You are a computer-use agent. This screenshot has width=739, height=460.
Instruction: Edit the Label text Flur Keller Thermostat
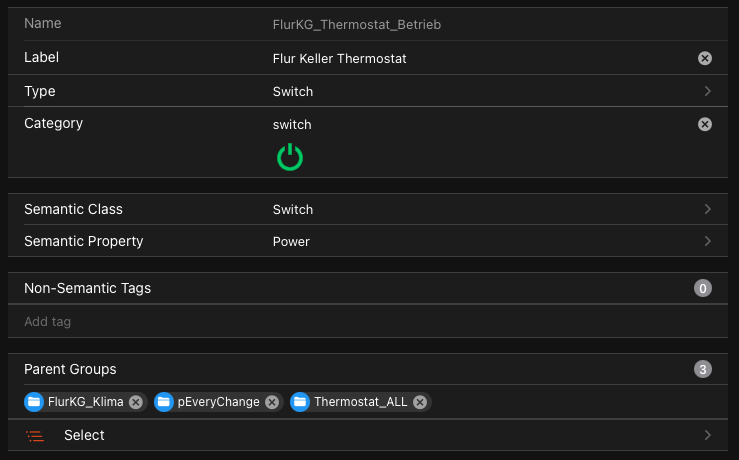(x=339, y=59)
